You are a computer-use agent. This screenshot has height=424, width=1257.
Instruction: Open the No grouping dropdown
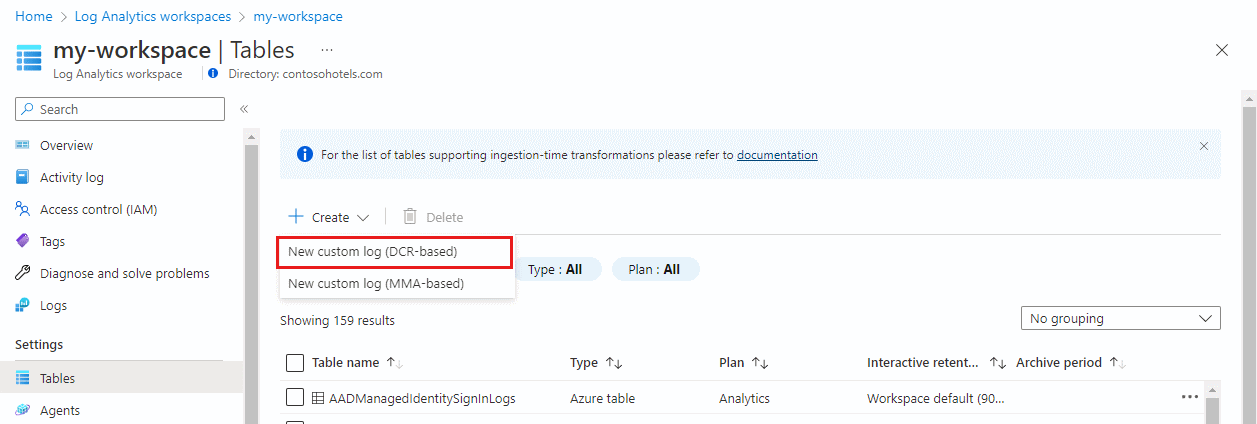click(x=1120, y=318)
